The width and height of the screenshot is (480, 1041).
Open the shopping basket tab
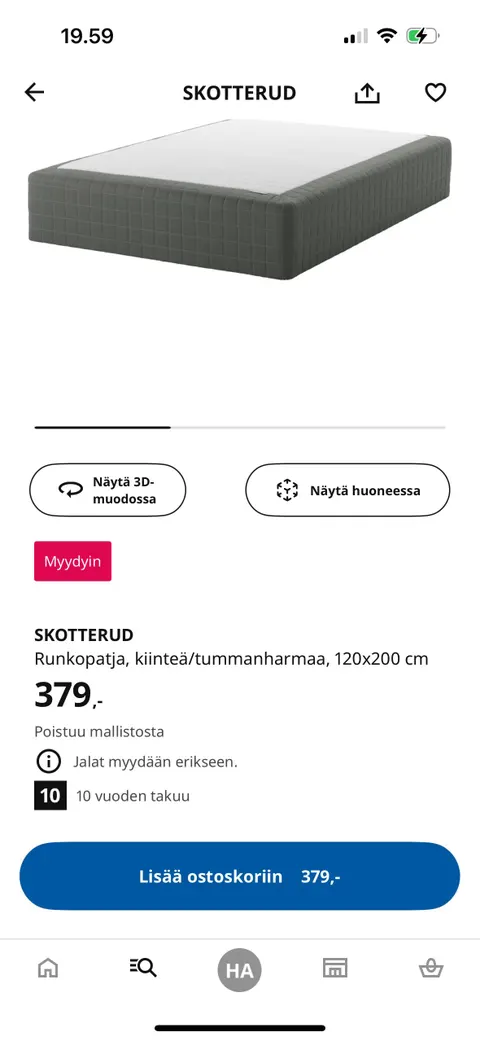[x=432, y=969]
